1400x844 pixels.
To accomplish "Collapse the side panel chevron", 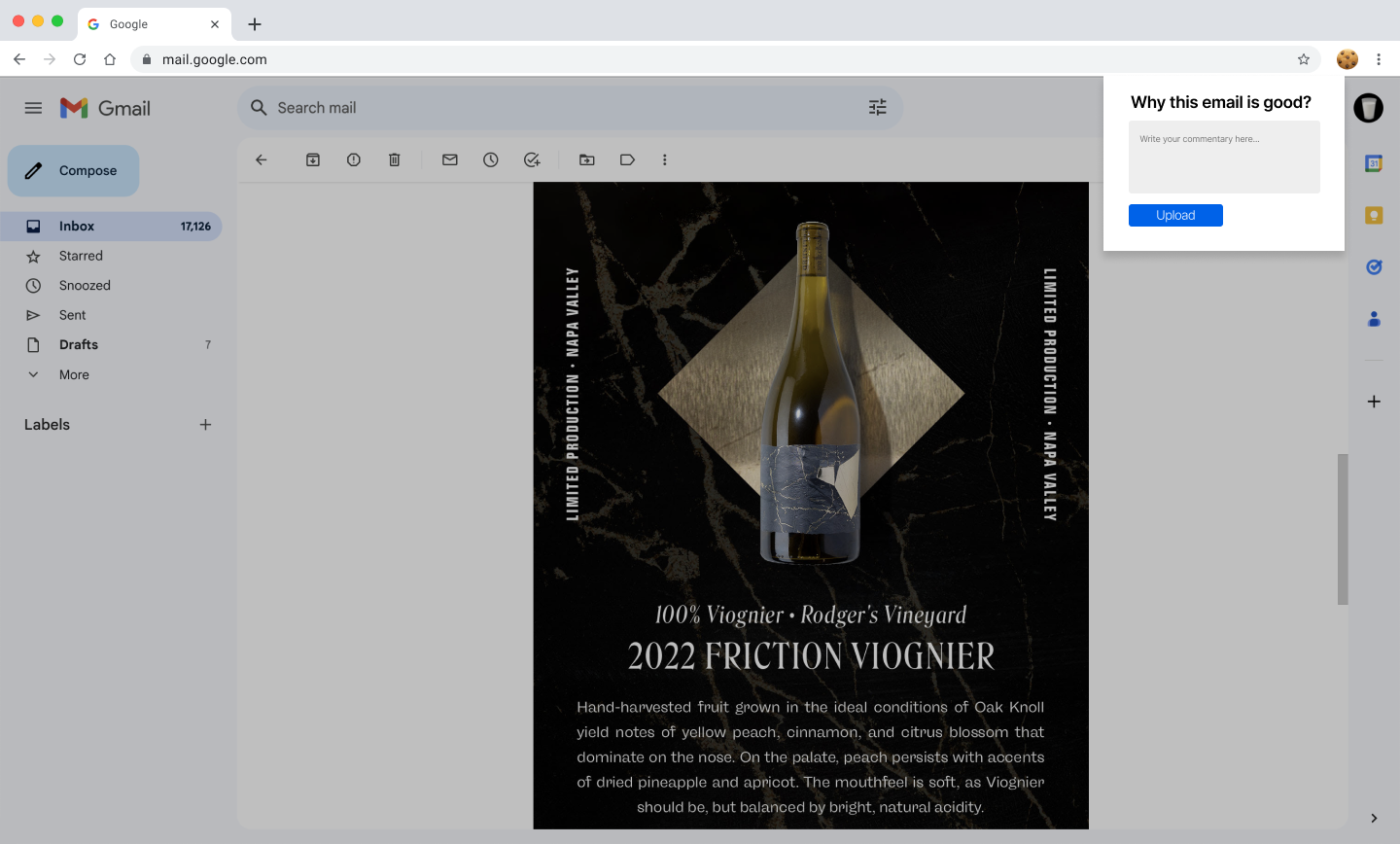I will (x=1374, y=819).
